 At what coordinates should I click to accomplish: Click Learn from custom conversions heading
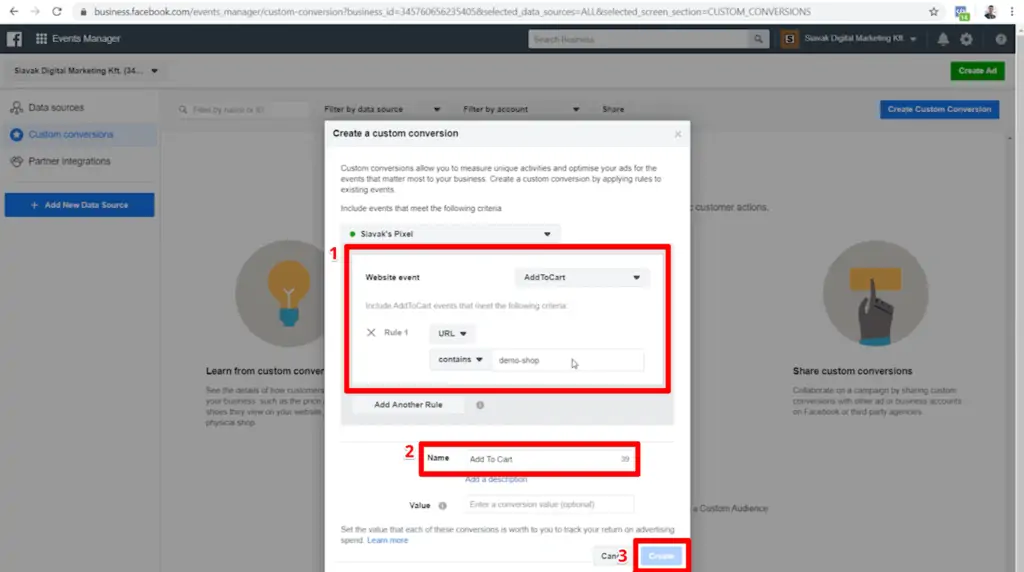point(264,371)
